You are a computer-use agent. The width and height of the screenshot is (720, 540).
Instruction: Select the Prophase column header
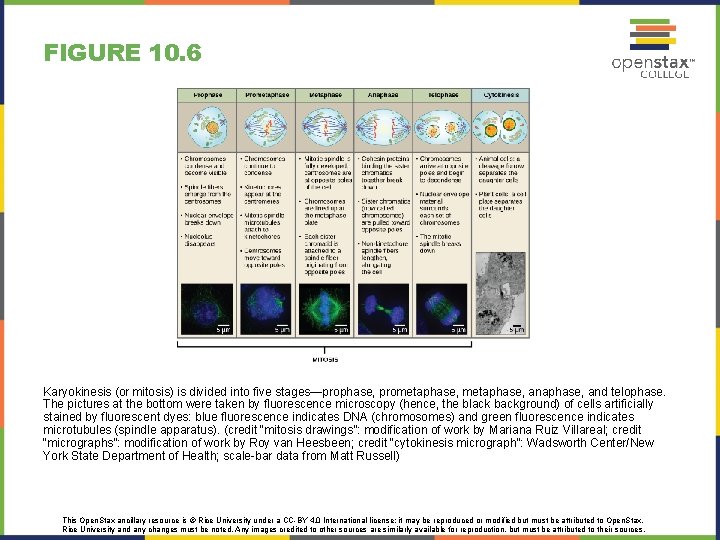[207, 95]
